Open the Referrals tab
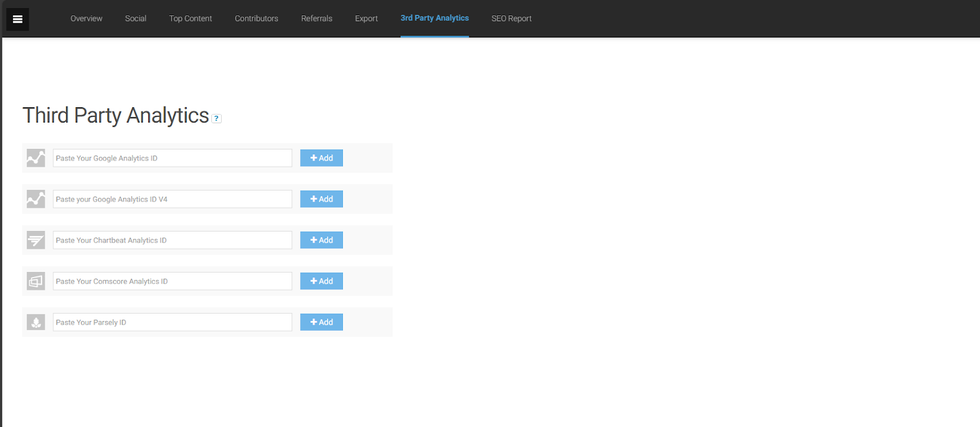 (x=316, y=19)
